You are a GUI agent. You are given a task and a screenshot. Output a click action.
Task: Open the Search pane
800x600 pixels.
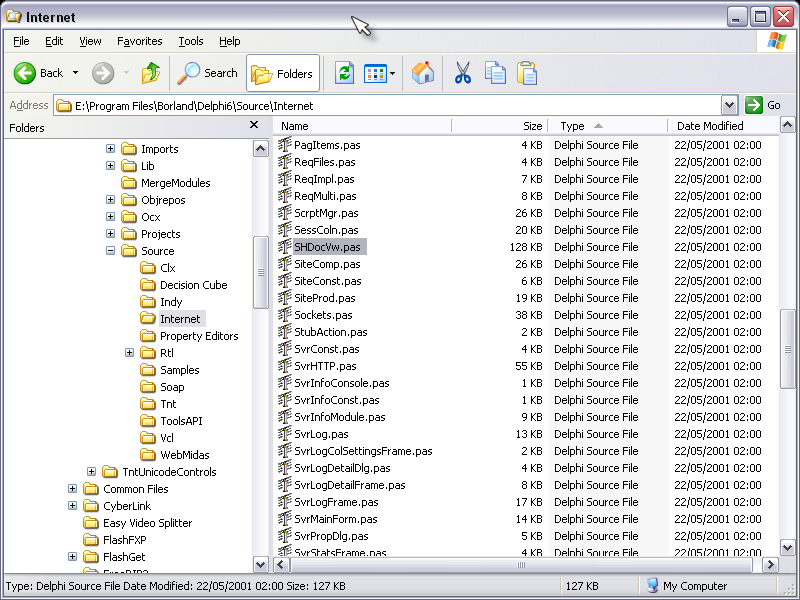click(208, 73)
